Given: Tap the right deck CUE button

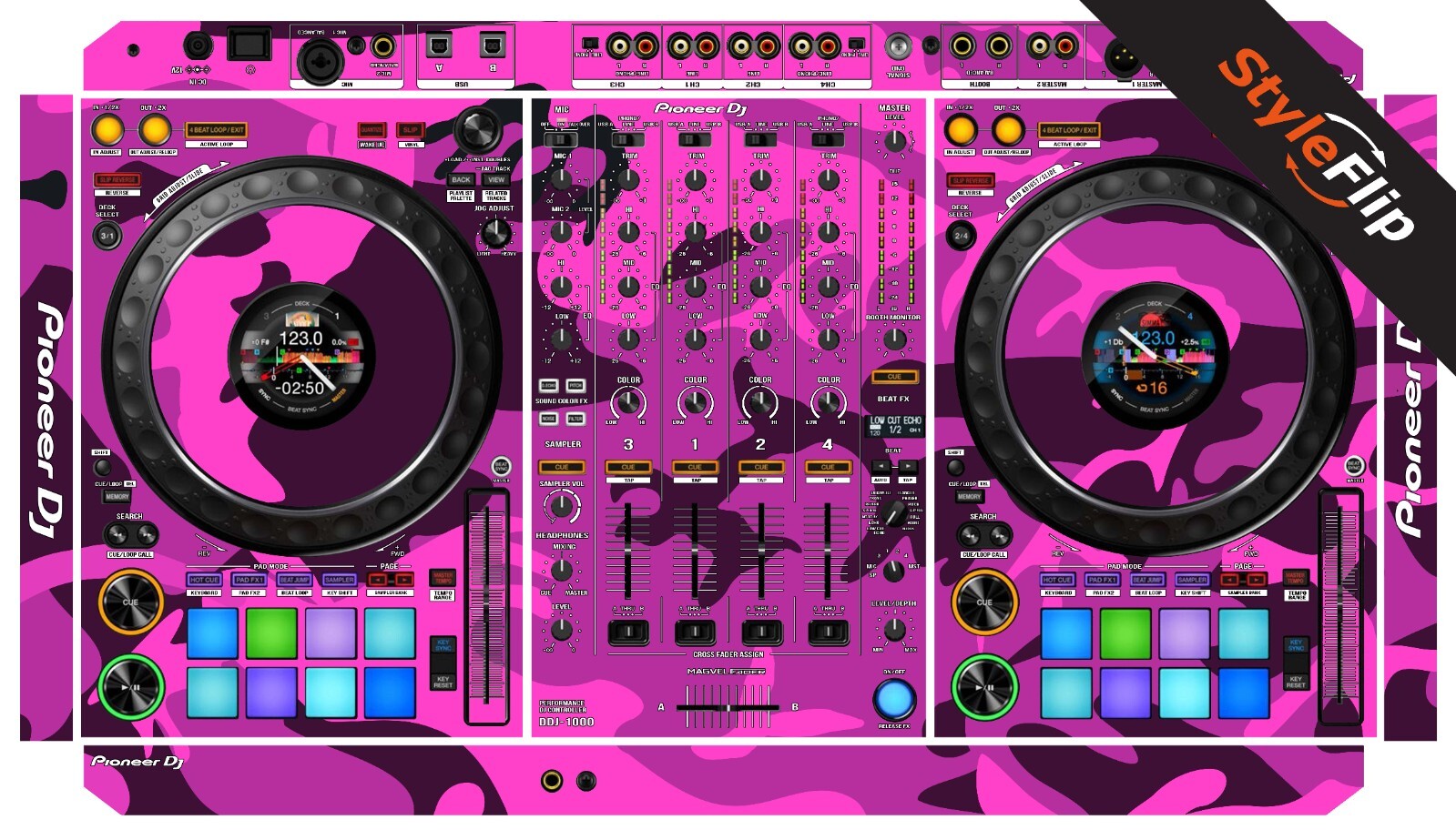Looking at the screenshot, I should tap(985, 602).
